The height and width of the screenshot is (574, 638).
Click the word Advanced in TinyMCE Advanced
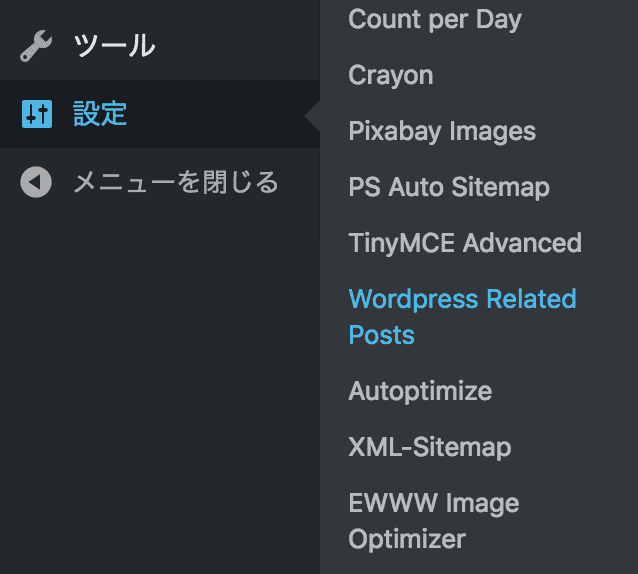click(x=522, y=243)
